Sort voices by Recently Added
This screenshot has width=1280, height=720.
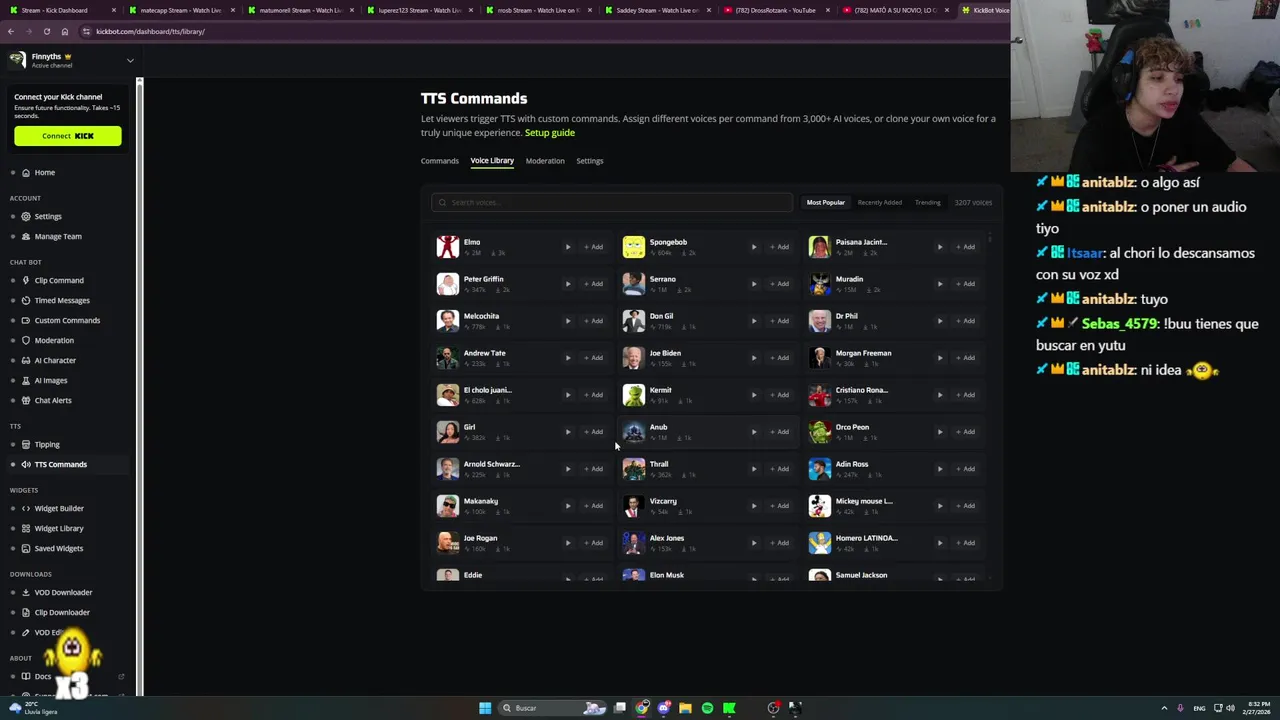coord(879,203)
